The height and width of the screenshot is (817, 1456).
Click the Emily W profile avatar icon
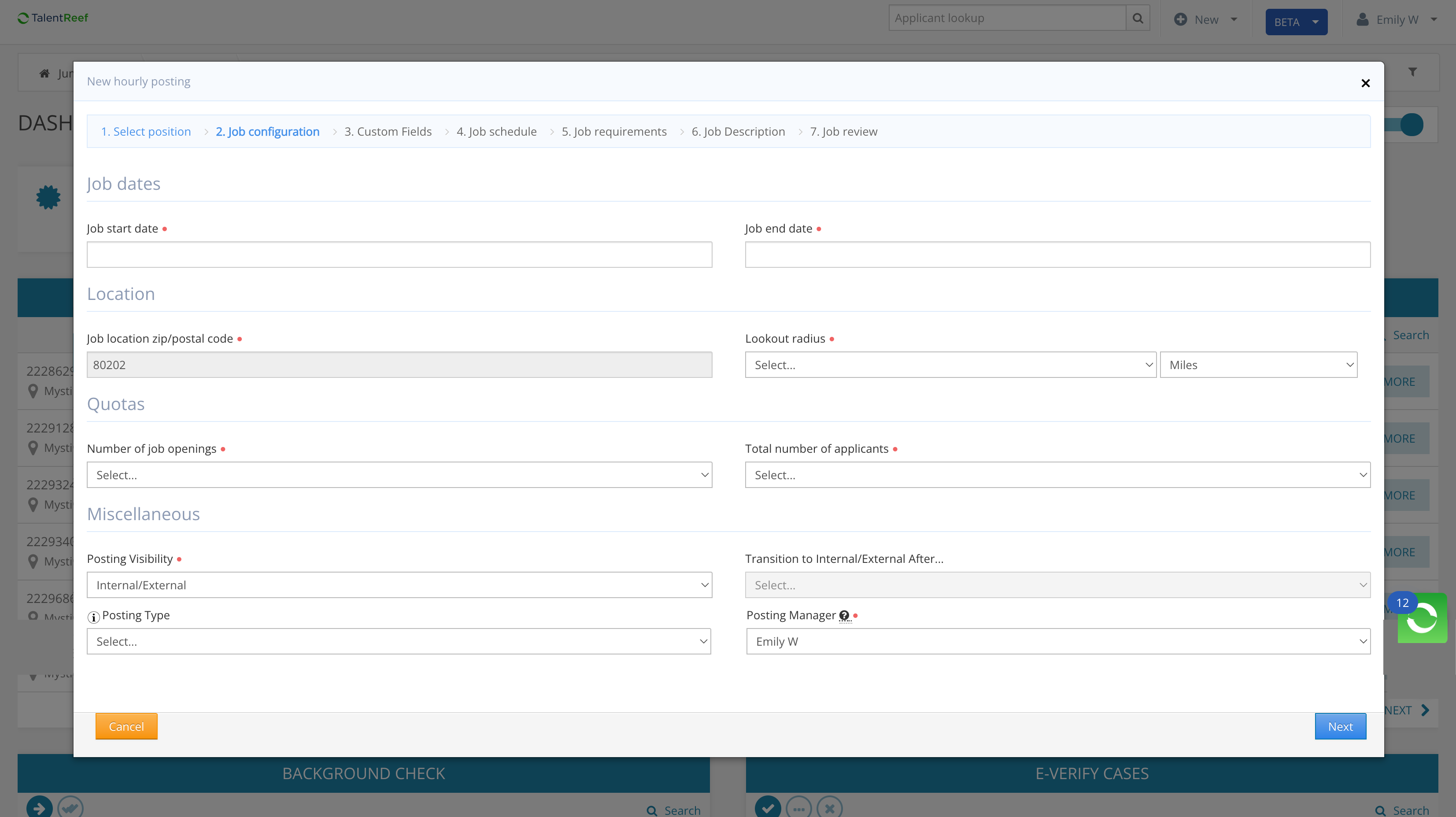[x=1362, y=19]
